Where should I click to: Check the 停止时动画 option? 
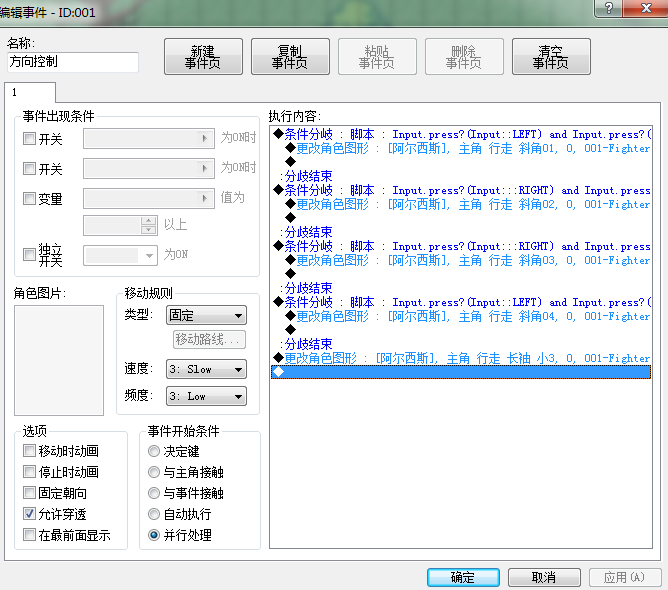pos(29,472)
